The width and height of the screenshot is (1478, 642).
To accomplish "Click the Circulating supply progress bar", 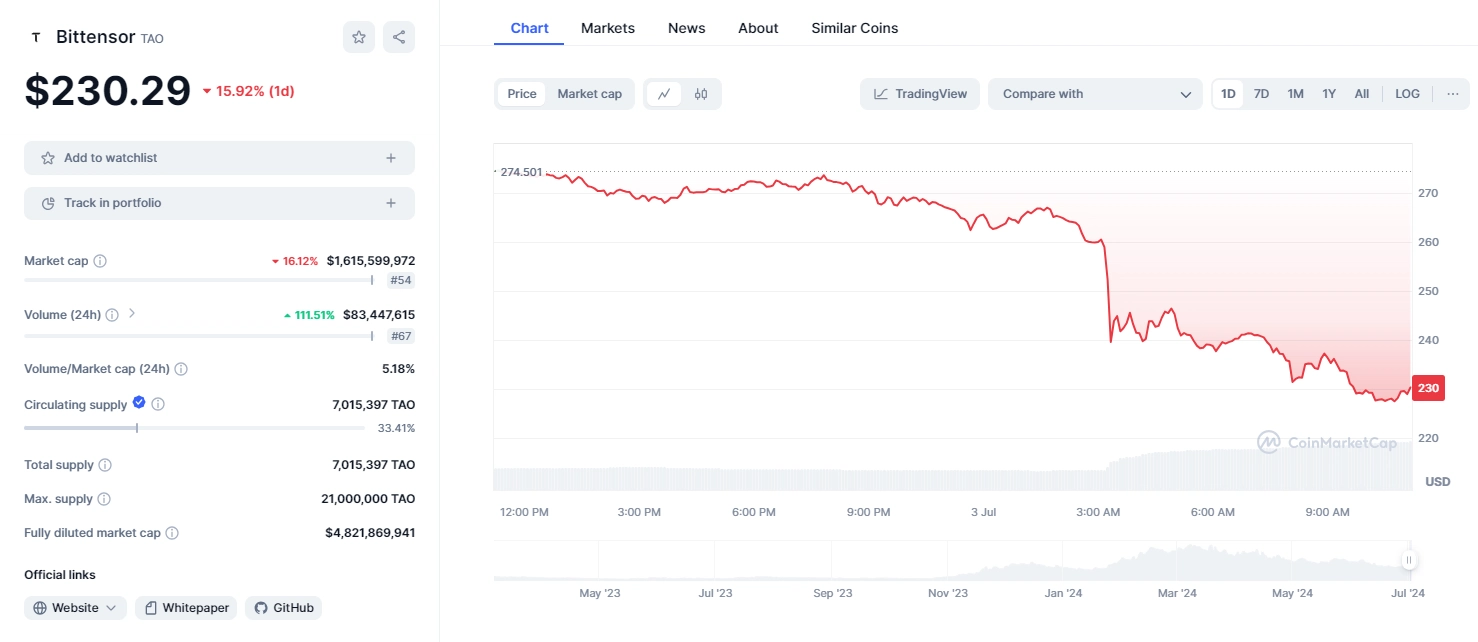I will [x=194, y=428].
